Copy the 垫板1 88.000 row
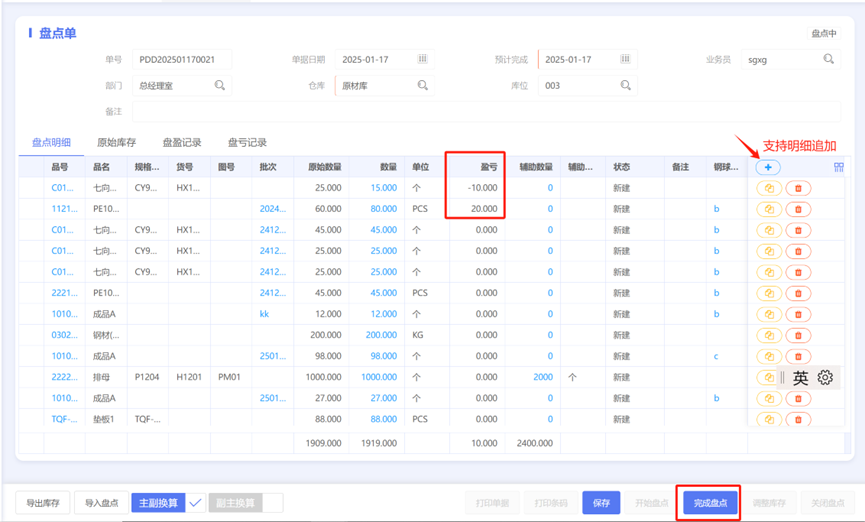The width and height of the screenshot is (865, 522). (x=769, y=419)
